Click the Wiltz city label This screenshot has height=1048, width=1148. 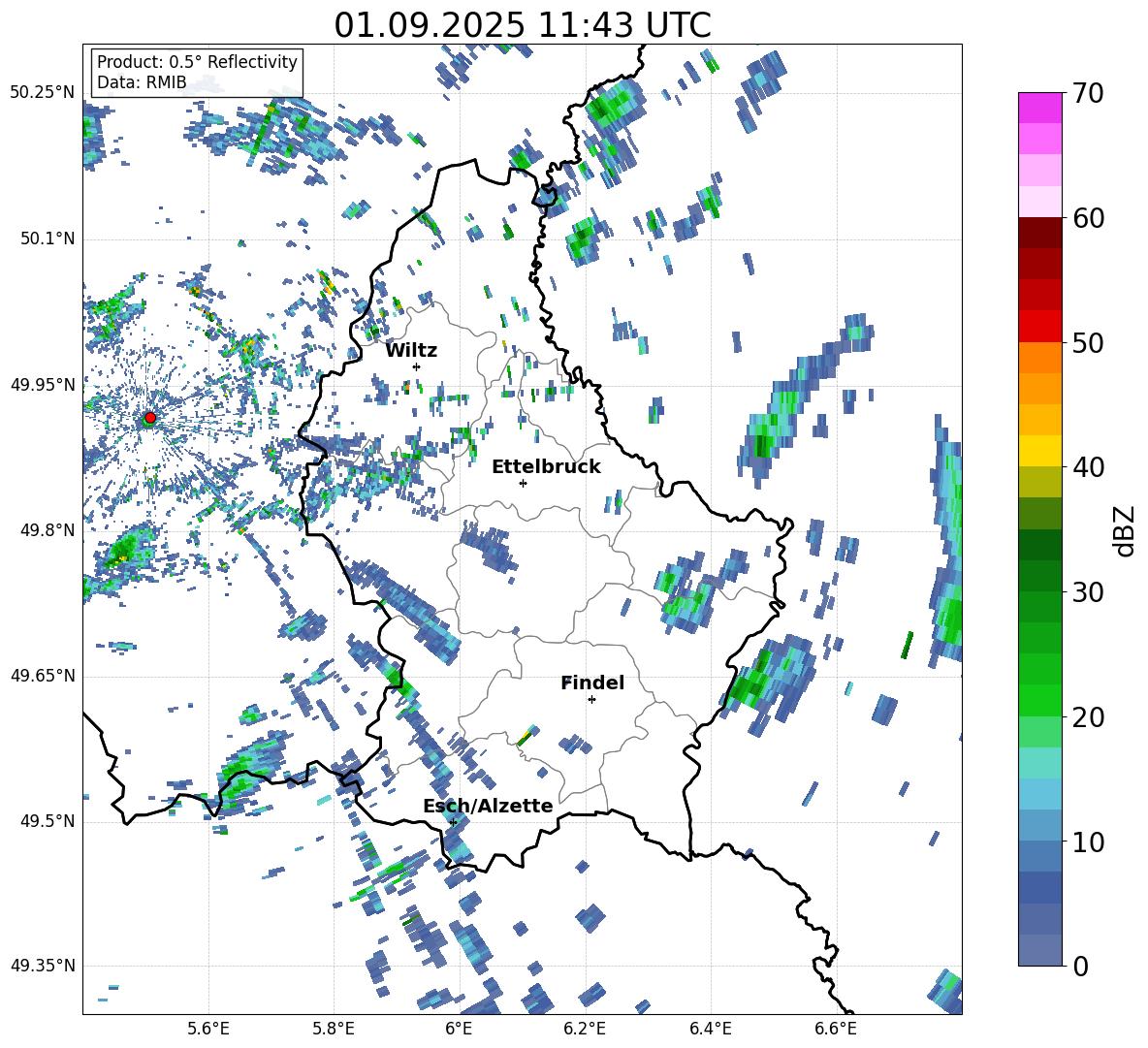click(411, 351)
